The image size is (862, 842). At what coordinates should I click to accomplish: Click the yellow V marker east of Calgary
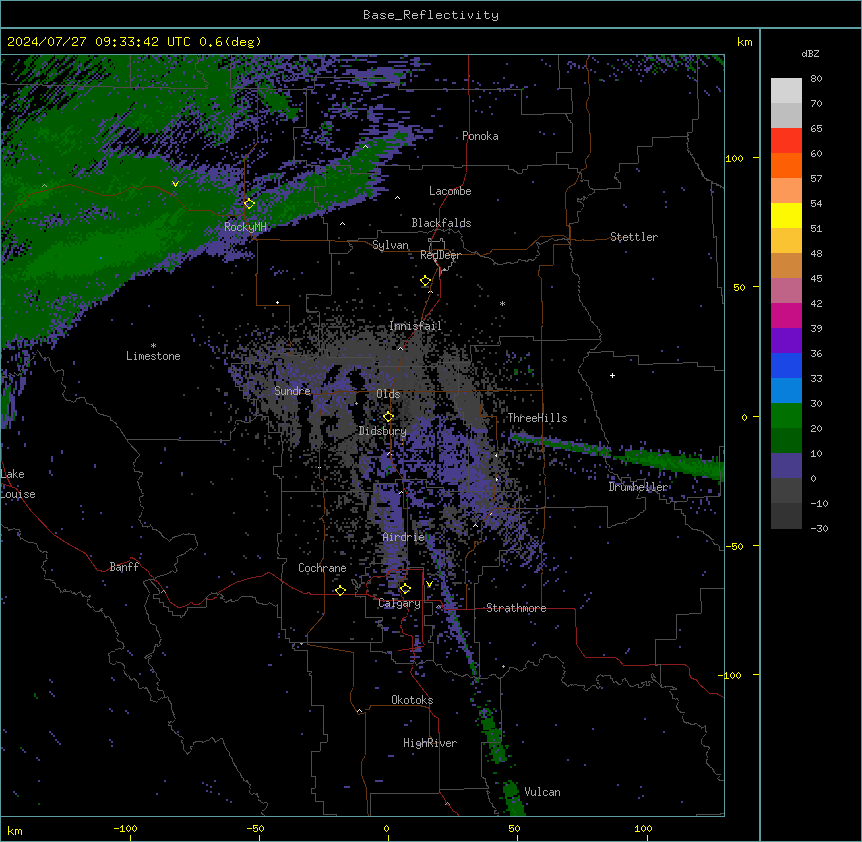(429, 584)
